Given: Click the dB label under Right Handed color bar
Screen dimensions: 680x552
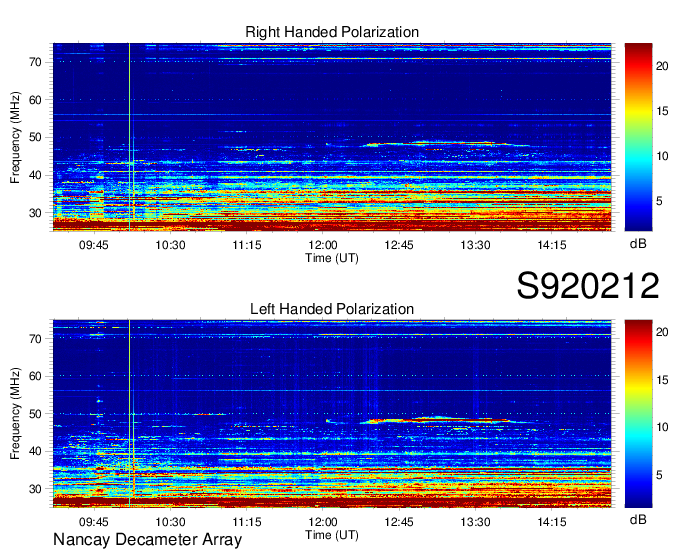Looking at the screenshot, I should click(638, 244).
